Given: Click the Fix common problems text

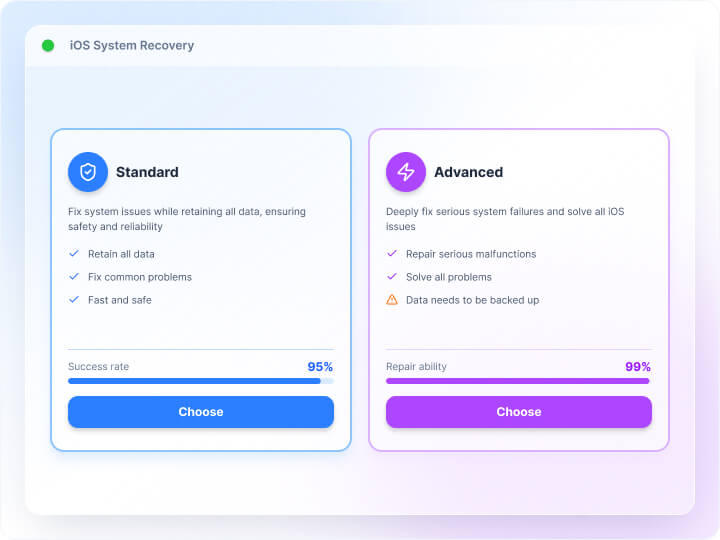Looking at the screenshot, I should click(x=140, y=277).
